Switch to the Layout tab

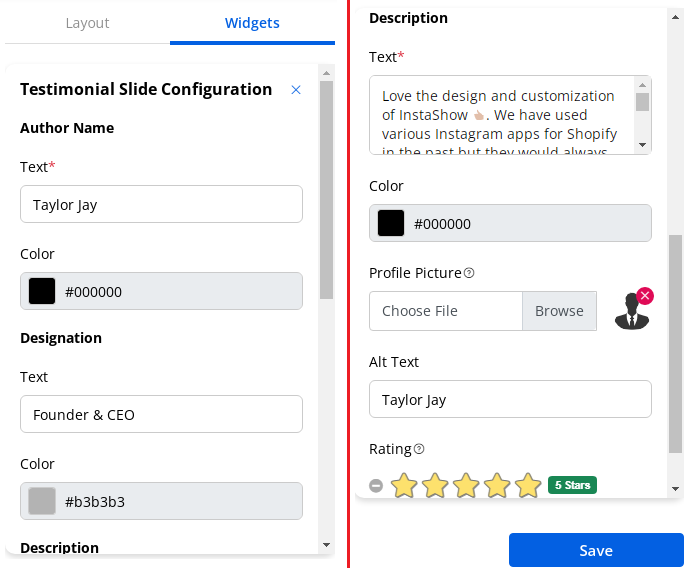[87, 23]
